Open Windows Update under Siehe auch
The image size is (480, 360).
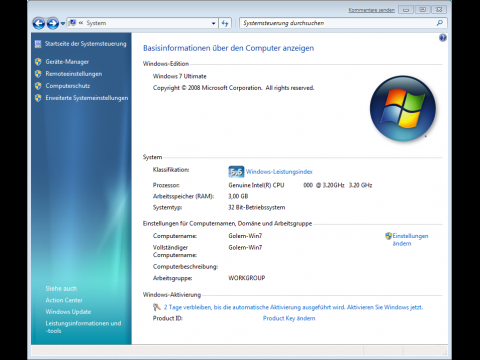68,312
